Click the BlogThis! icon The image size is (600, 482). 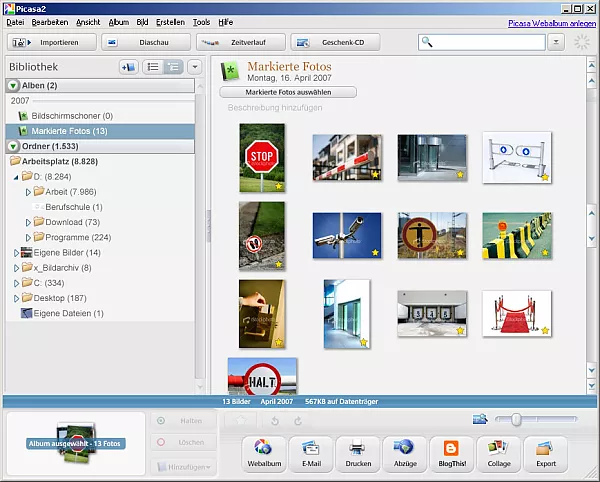(x=451, y=452)
